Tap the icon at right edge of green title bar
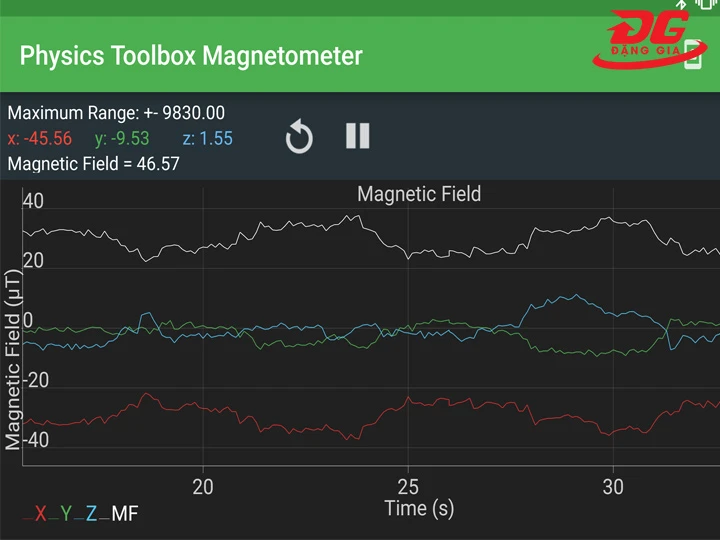This screenshot has width=720, height=540. pyautogui.click(x=694, y=58)
